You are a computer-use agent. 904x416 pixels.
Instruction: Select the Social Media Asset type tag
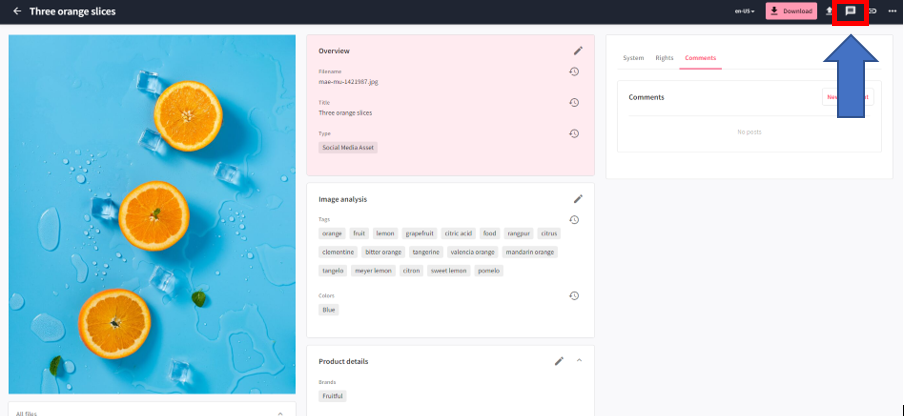point(348,147)
